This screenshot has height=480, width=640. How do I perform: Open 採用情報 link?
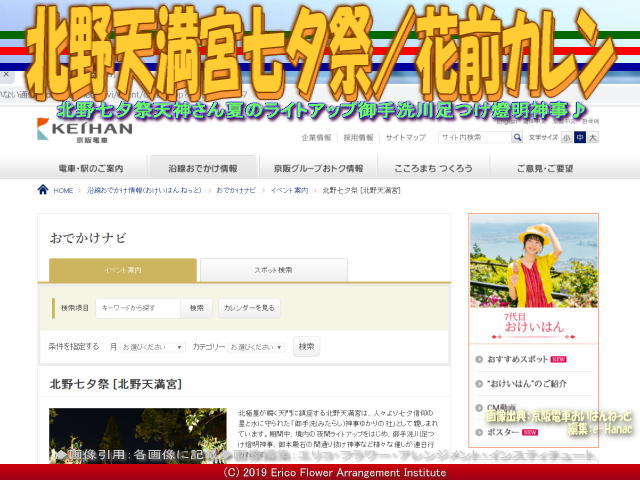click(358, 138)
